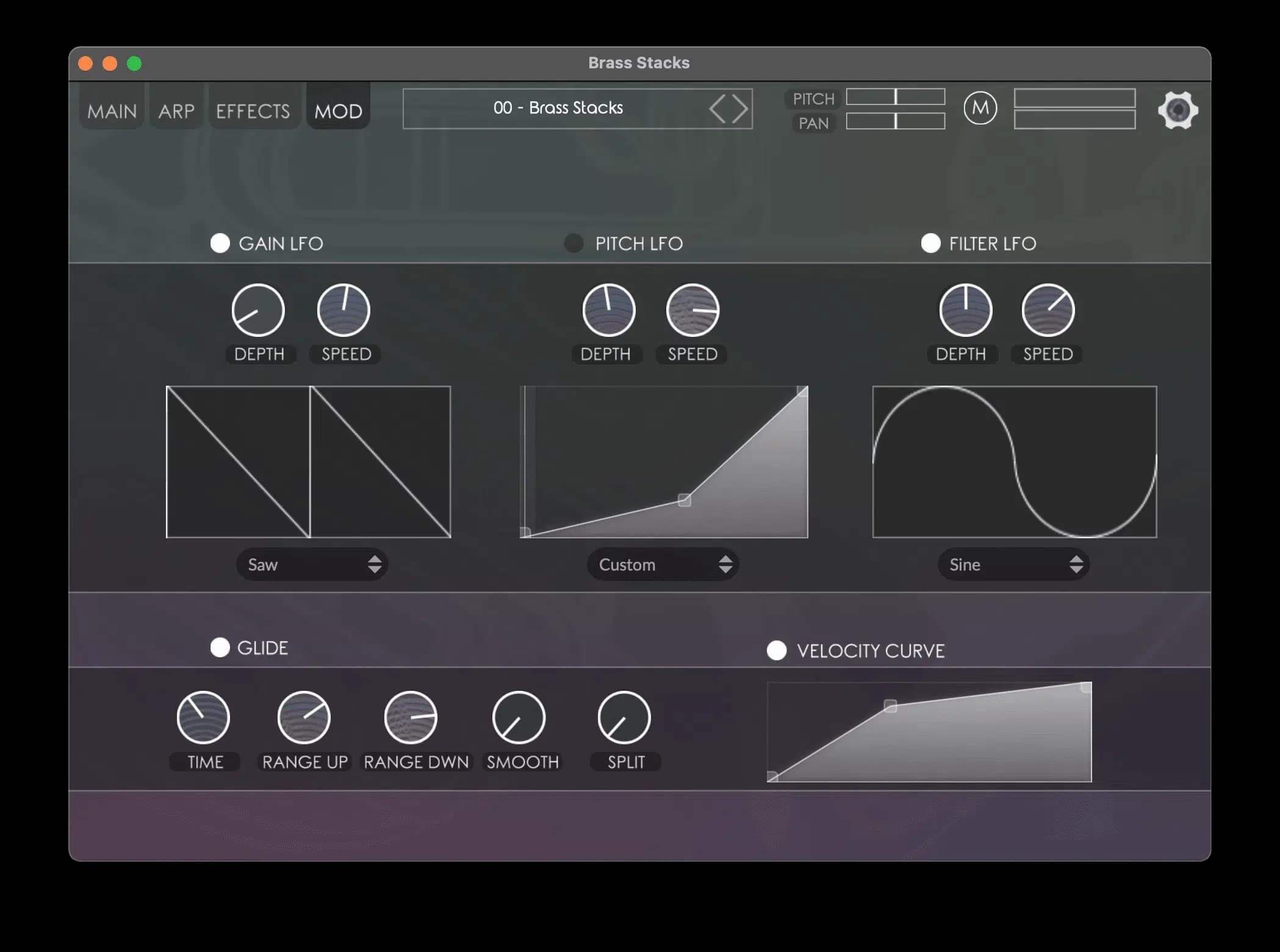Toggle the Velocity Curve on/off
The width and height of the screenshot is (1280, 952).
tap(776, 651)
